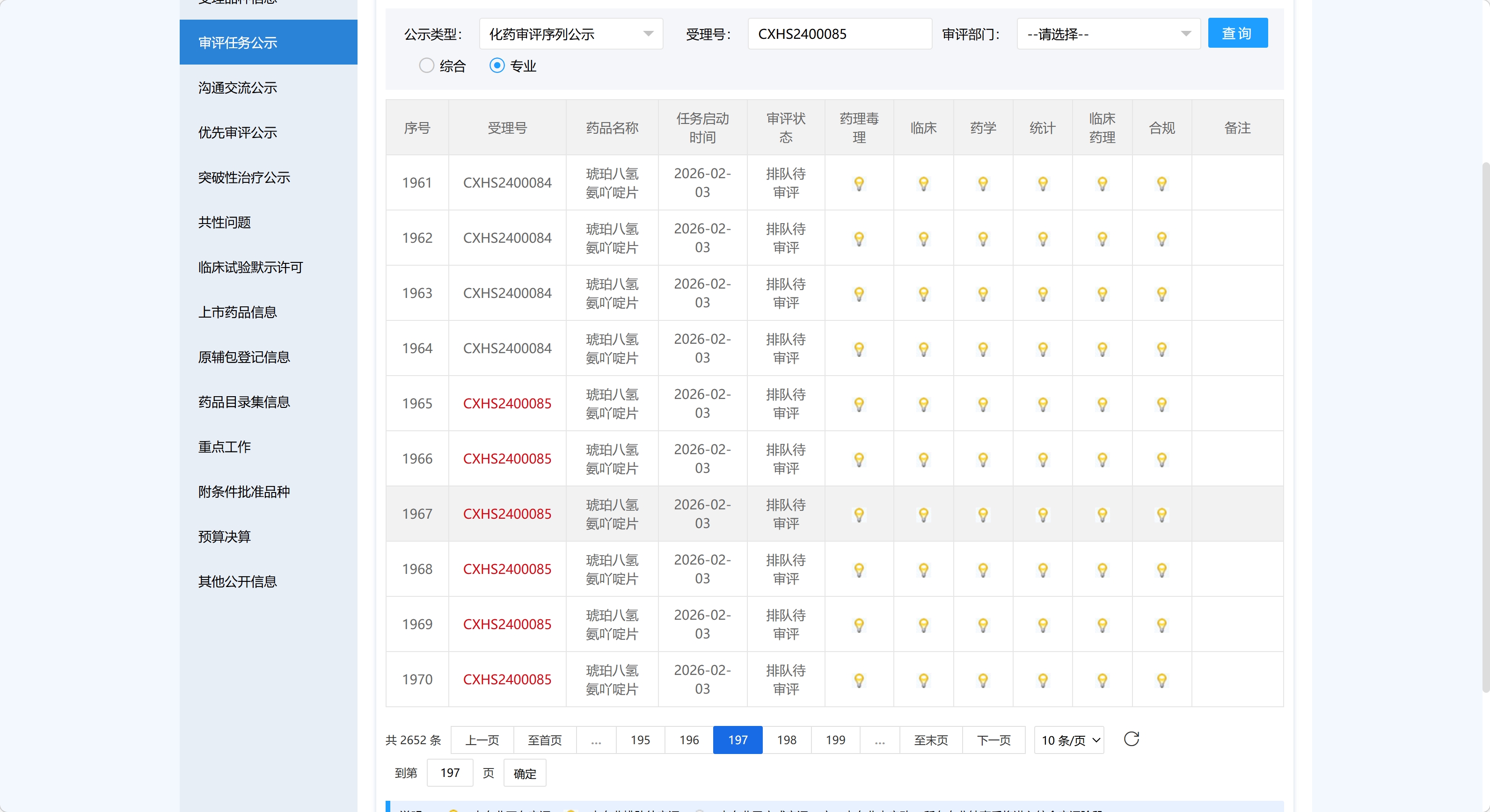Click the 查询 search button
Screen dimensions: 1490x812
point(1237,34)
